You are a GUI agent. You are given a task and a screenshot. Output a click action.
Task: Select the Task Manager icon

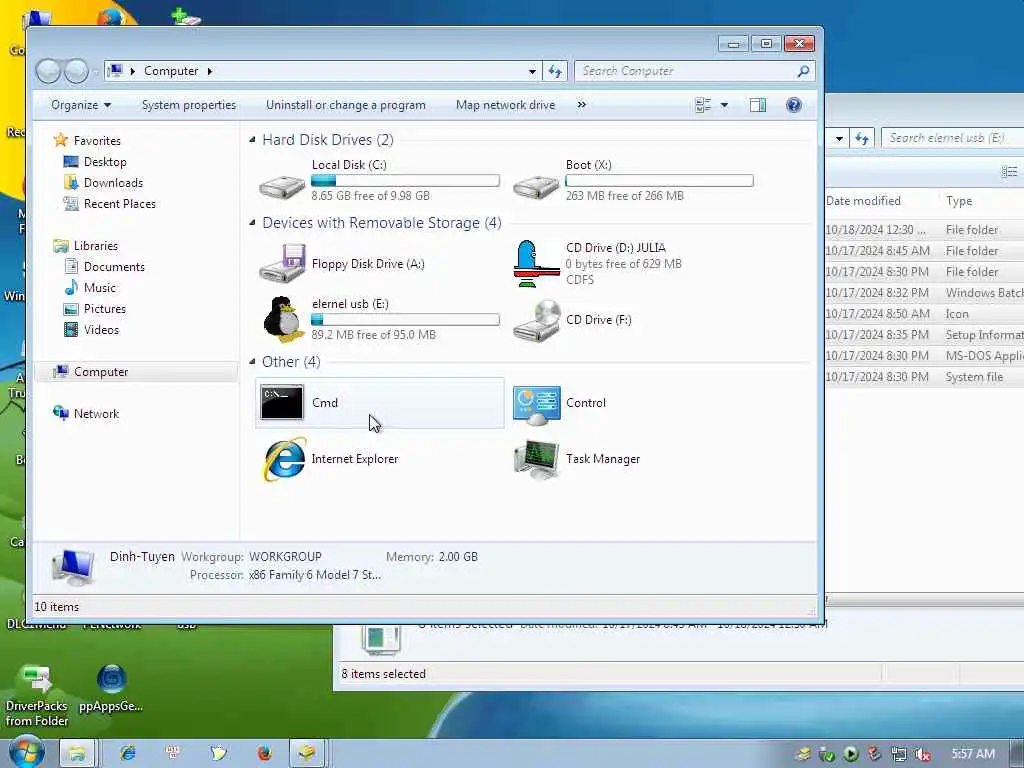tap(536, 459)
